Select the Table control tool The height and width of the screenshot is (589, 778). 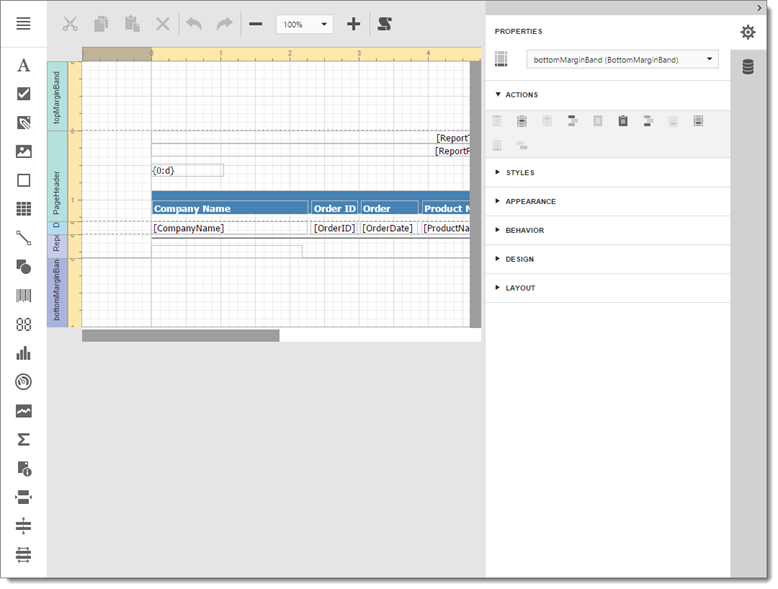coord(24,209)
